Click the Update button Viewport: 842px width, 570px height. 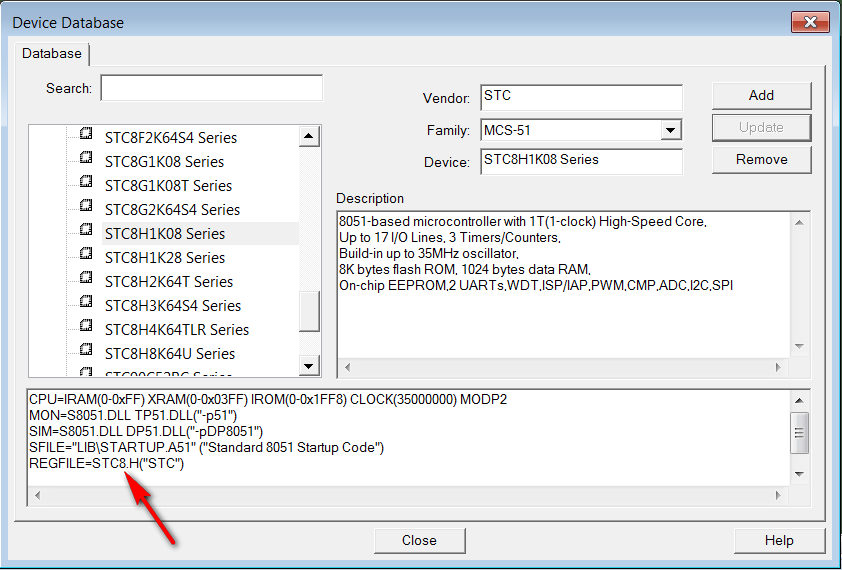pos(761,128)
